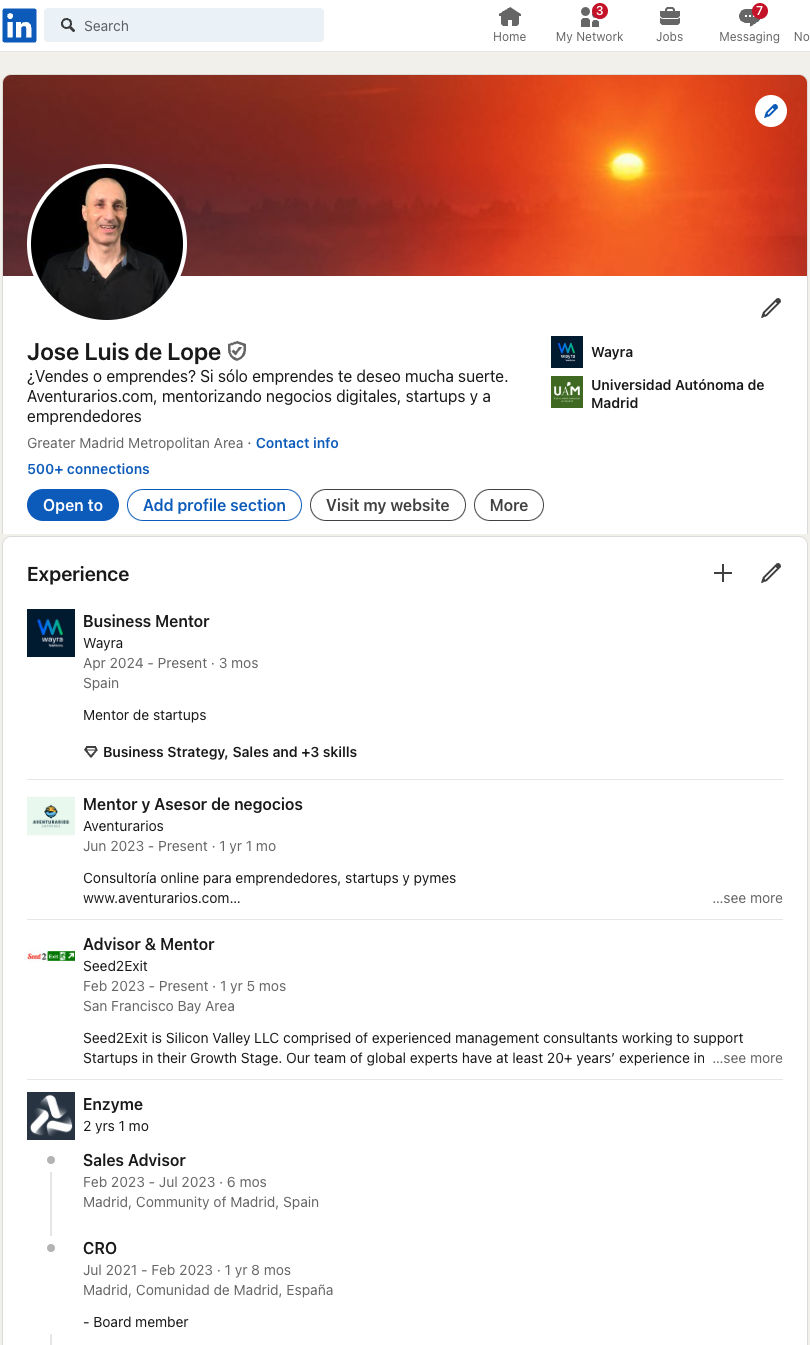The height and width of the screenshot is (1345, 810).
Task: Expand Seed2Exit description with see more
Action: [747, 1058]
